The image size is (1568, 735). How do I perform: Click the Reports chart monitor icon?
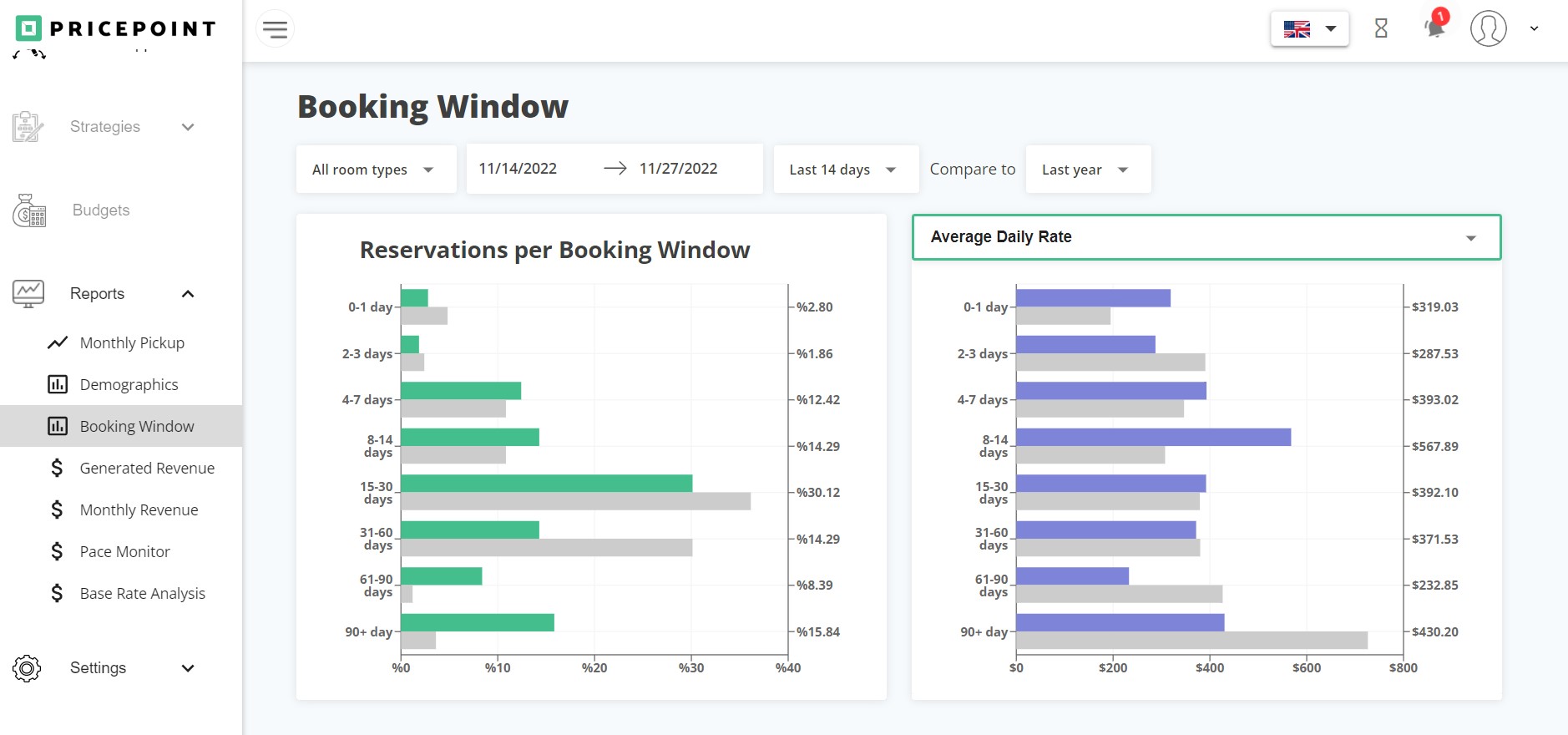click(x=28, y=294)
